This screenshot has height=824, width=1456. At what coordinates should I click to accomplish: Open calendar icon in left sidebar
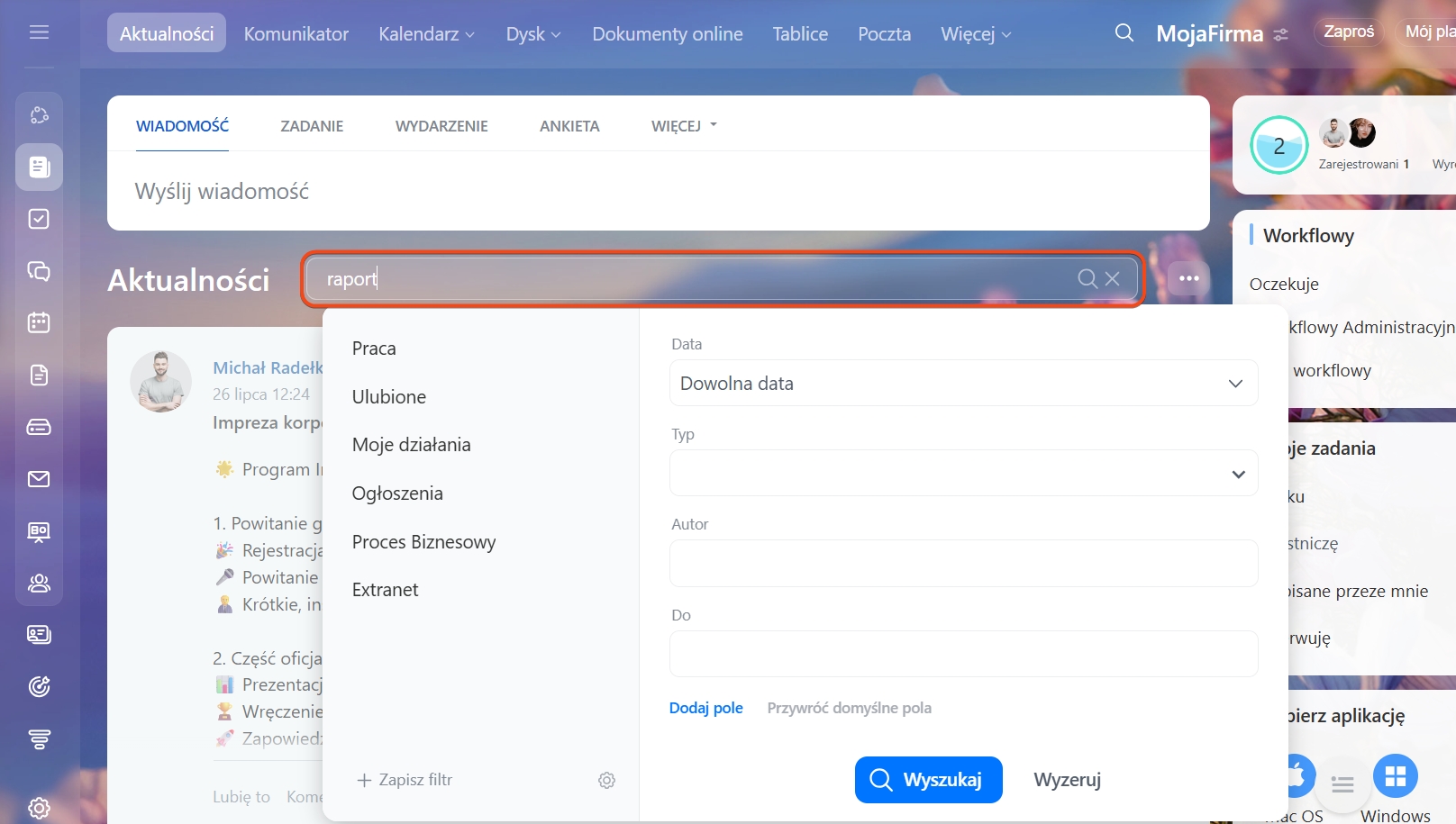pyautogui.click(x=39, y=322)
